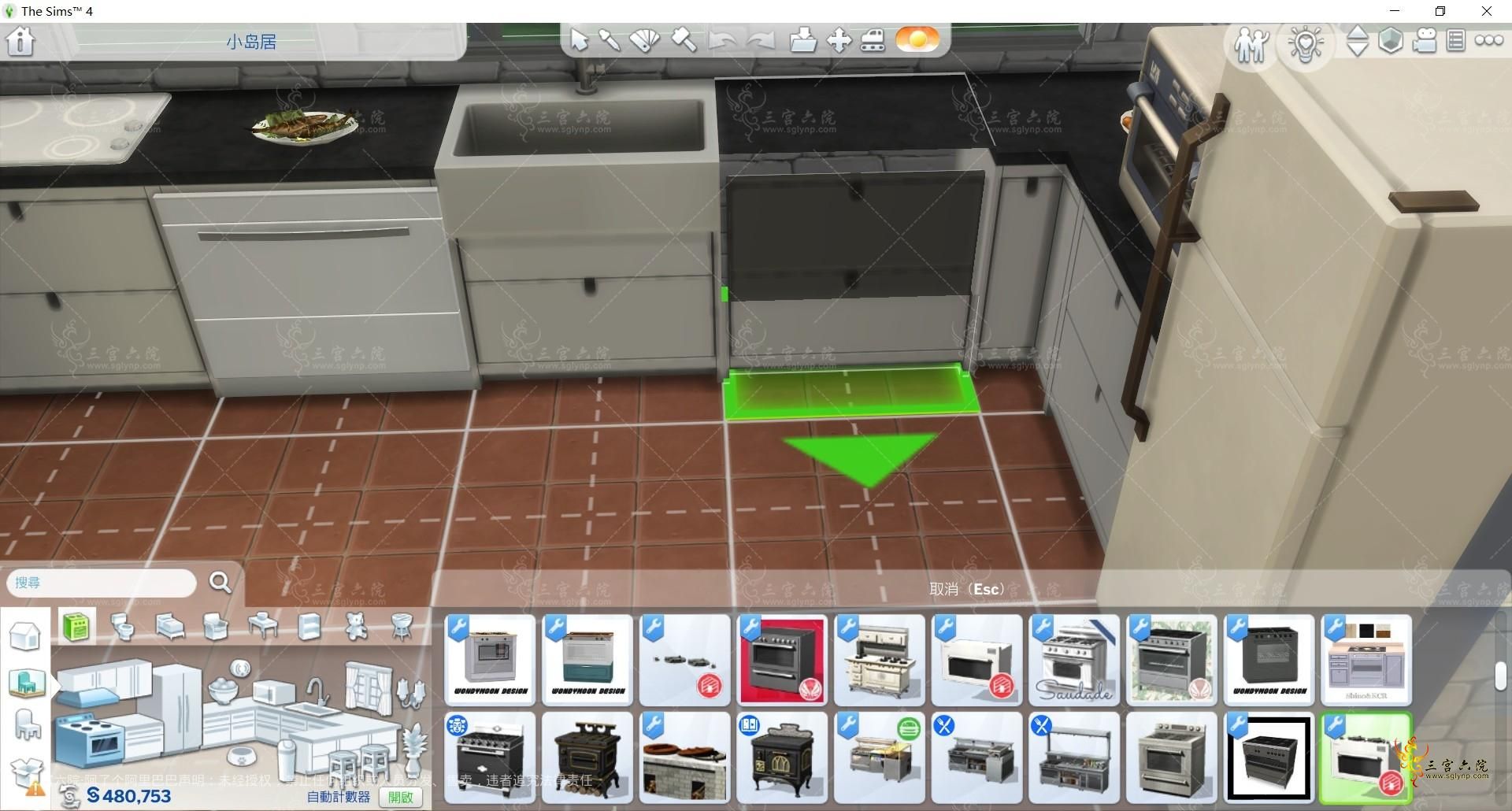Open household inventory box tab

click(25, 773)
